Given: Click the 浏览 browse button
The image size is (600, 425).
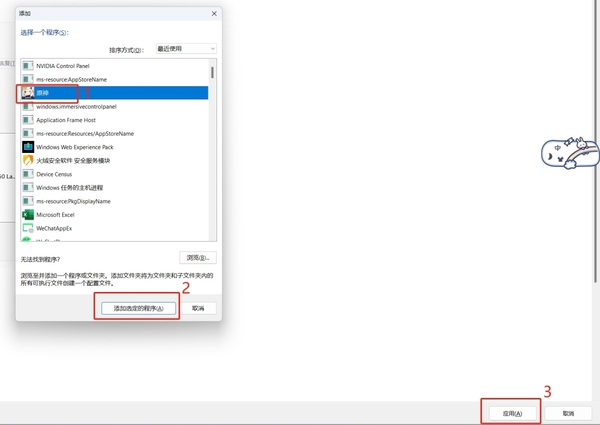Looking at the screenshot, I should (198, 257).
